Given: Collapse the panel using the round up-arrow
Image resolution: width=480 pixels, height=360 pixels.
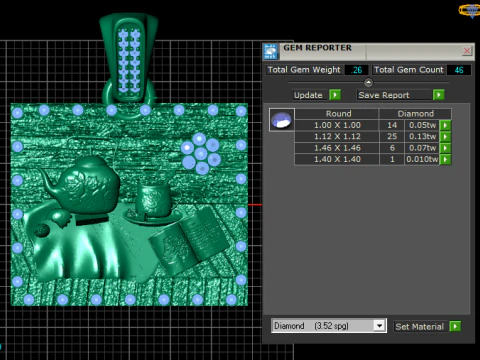Looking at the screenshot, I should [x=368, y=82].
